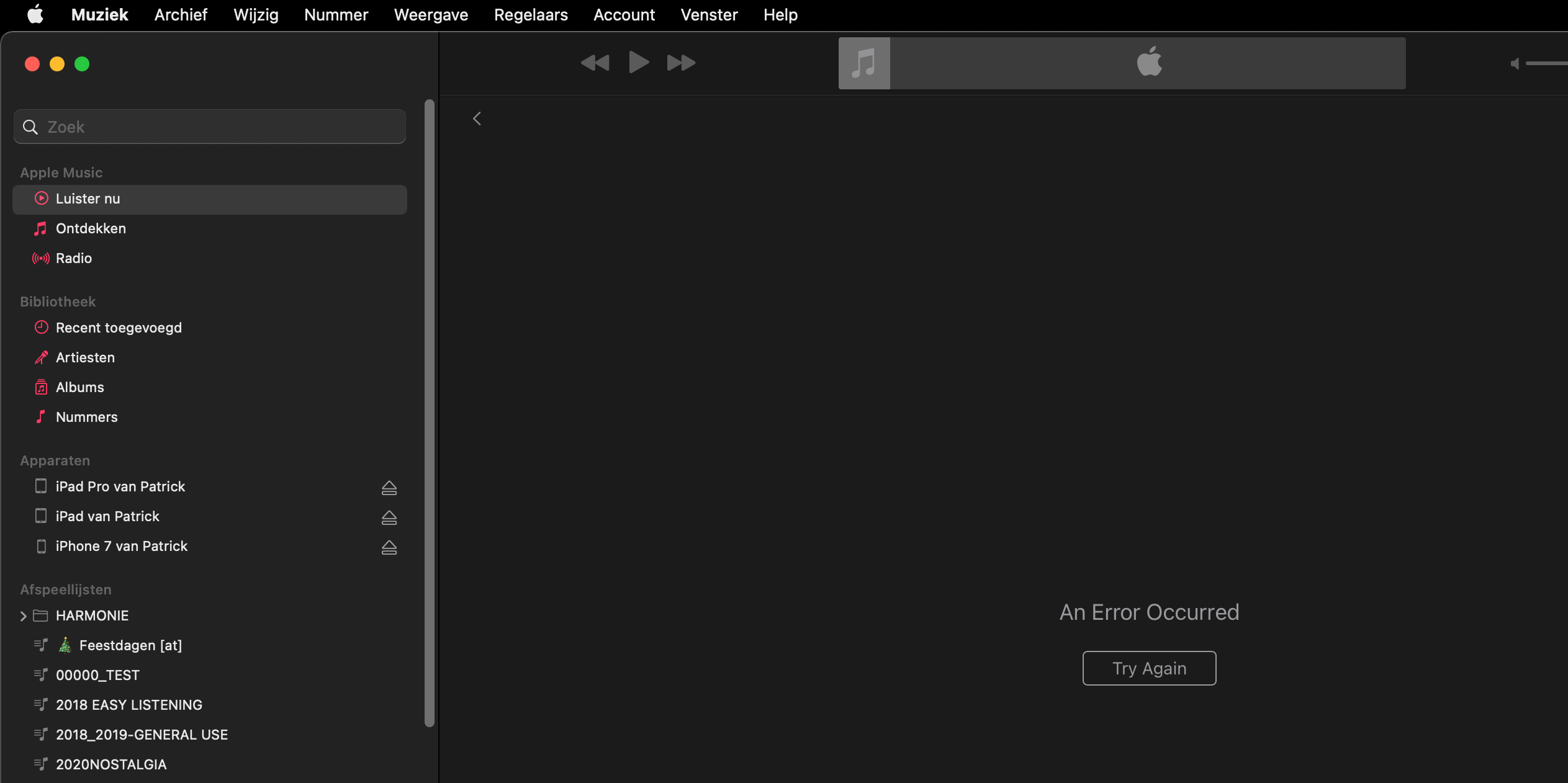1568x783 pixels.
Task: Open the Regelaars menu
Action: click(531, 15)
